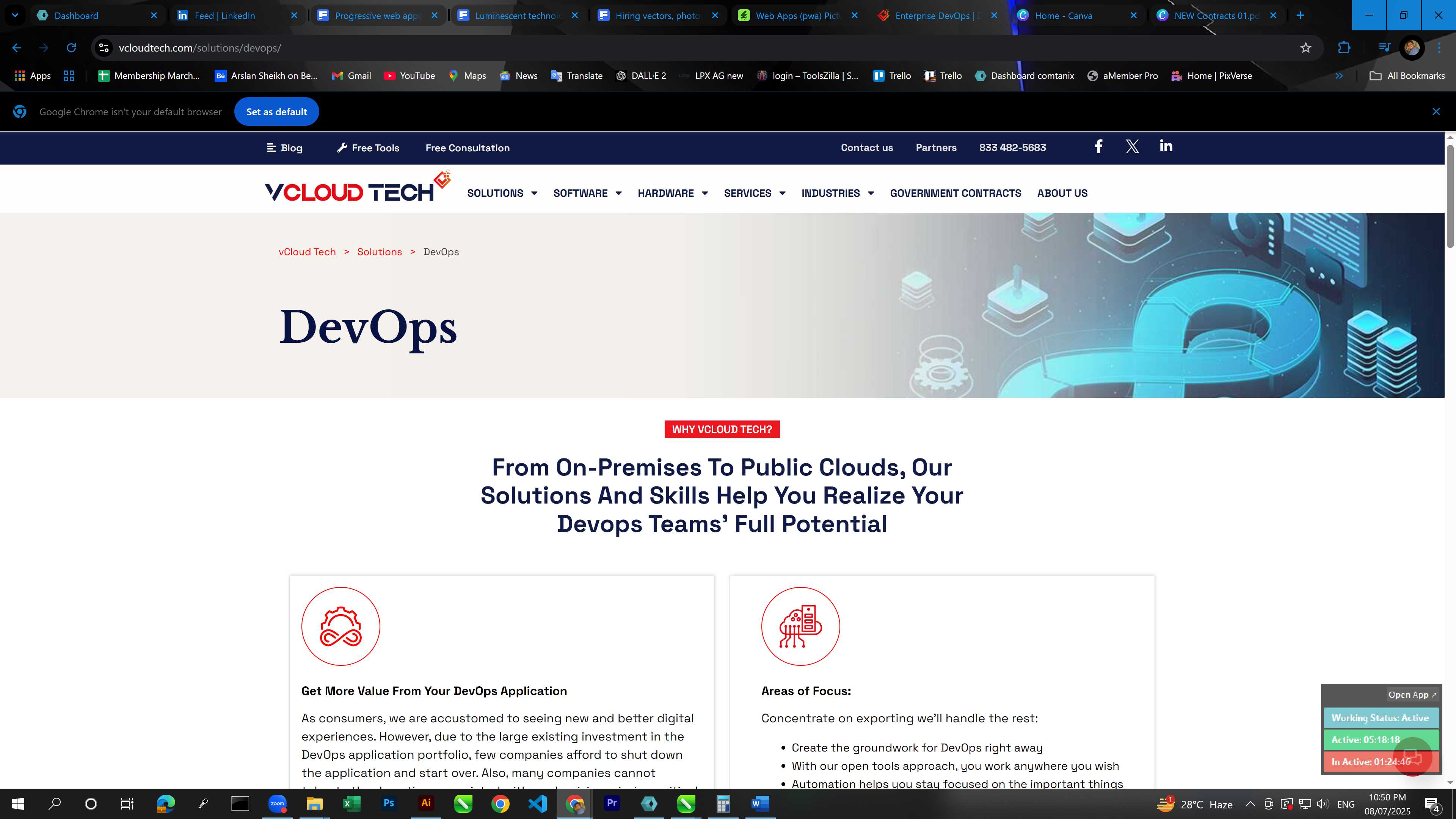Screen dimensions: 1456x819
Task: Open Apps bookmark shortcut
Action: 32,76
